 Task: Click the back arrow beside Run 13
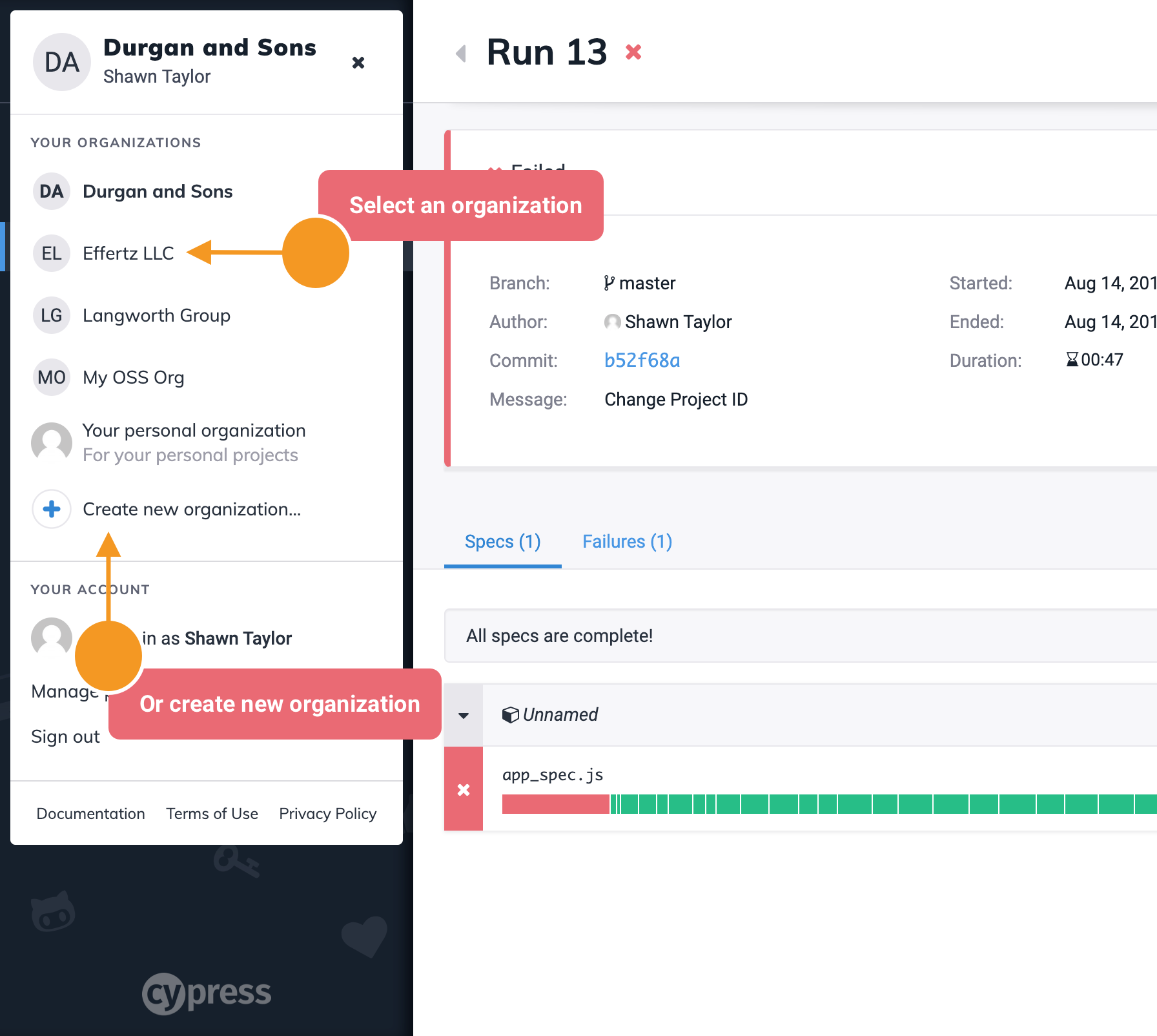coord(461,53)
